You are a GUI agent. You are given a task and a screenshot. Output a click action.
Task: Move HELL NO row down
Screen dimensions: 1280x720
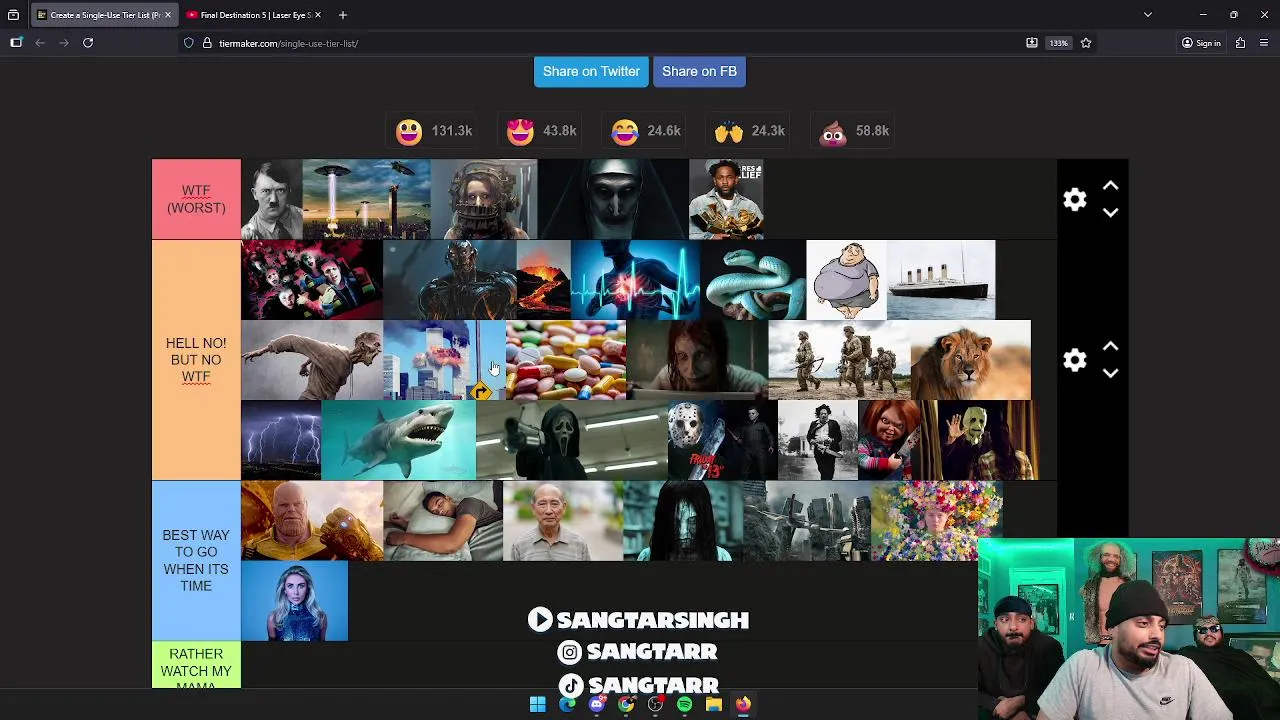[x=1110, y=373]
